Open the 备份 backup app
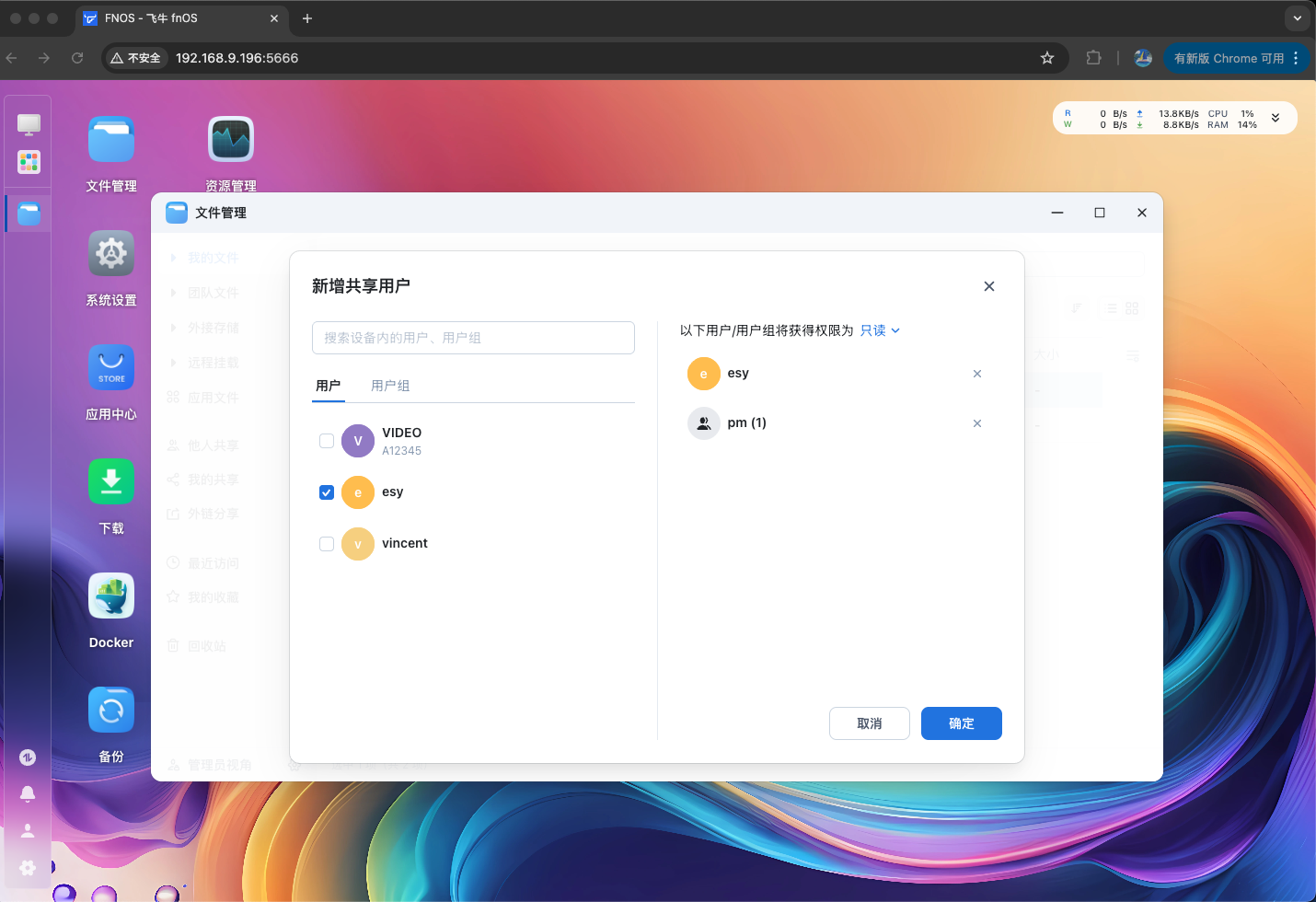The width and height of the screenshot is (1316, 902). click(x=111, y=711)
